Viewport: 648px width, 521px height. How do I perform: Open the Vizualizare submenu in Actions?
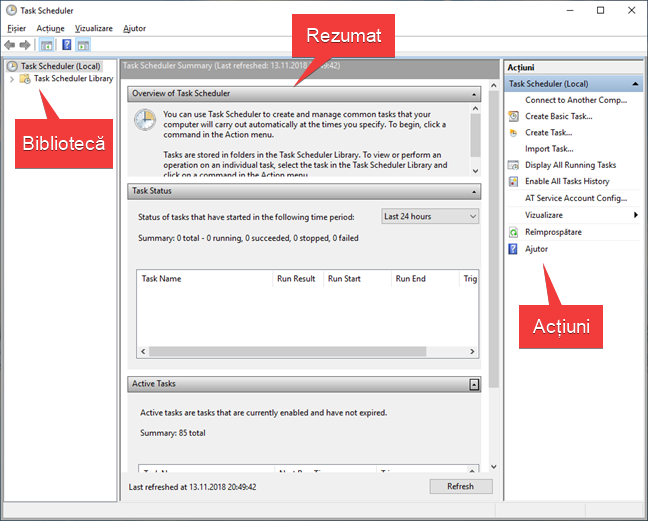[574, 215]
